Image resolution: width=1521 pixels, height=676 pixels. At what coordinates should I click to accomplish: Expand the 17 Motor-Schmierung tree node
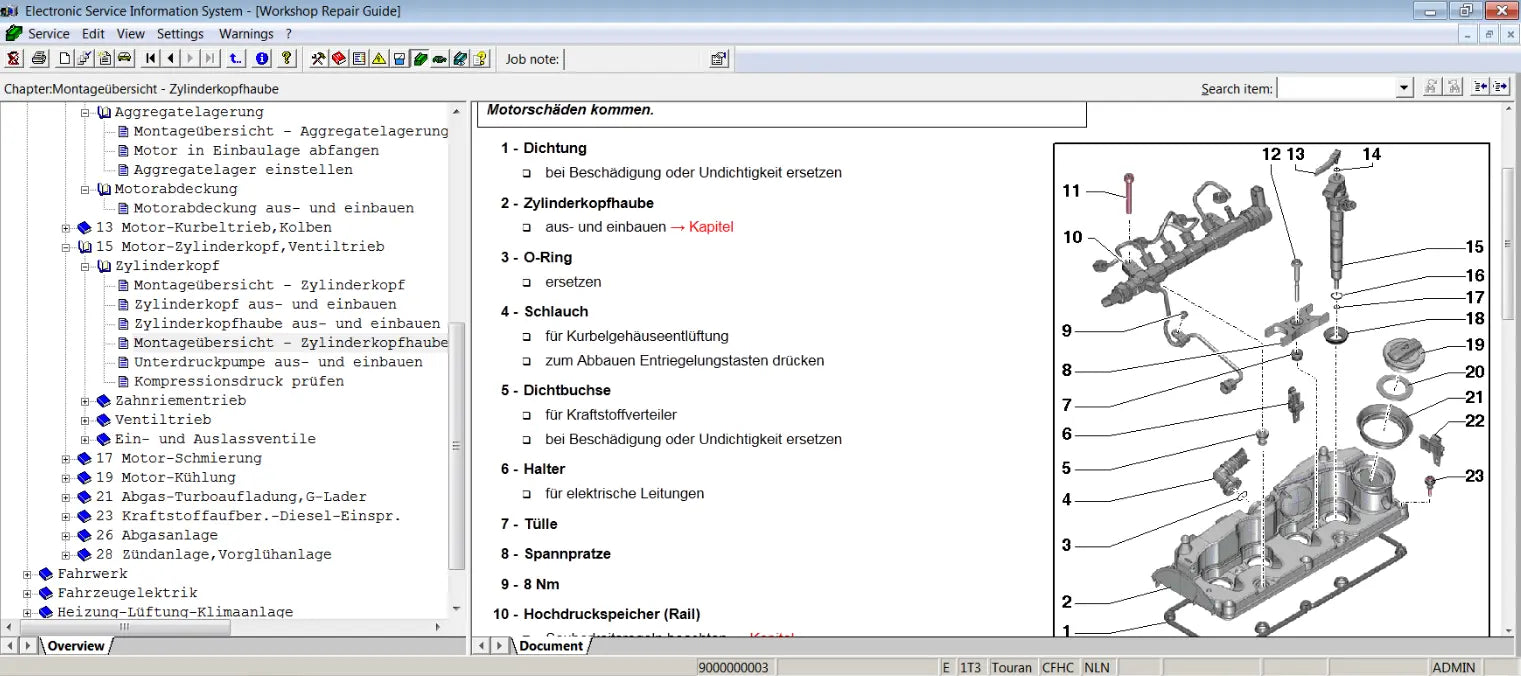[x=67, y=458]
